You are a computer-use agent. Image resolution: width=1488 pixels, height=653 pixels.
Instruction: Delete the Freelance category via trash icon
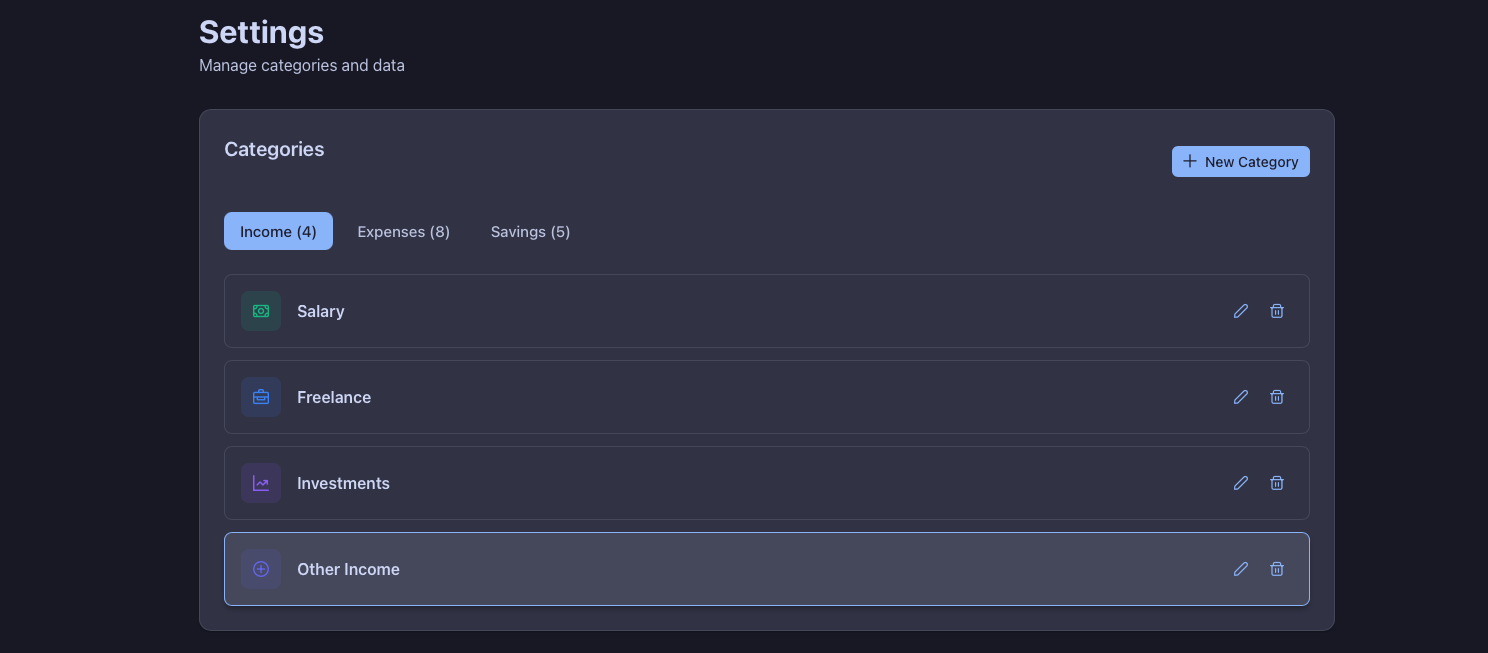coord(1277,397)
